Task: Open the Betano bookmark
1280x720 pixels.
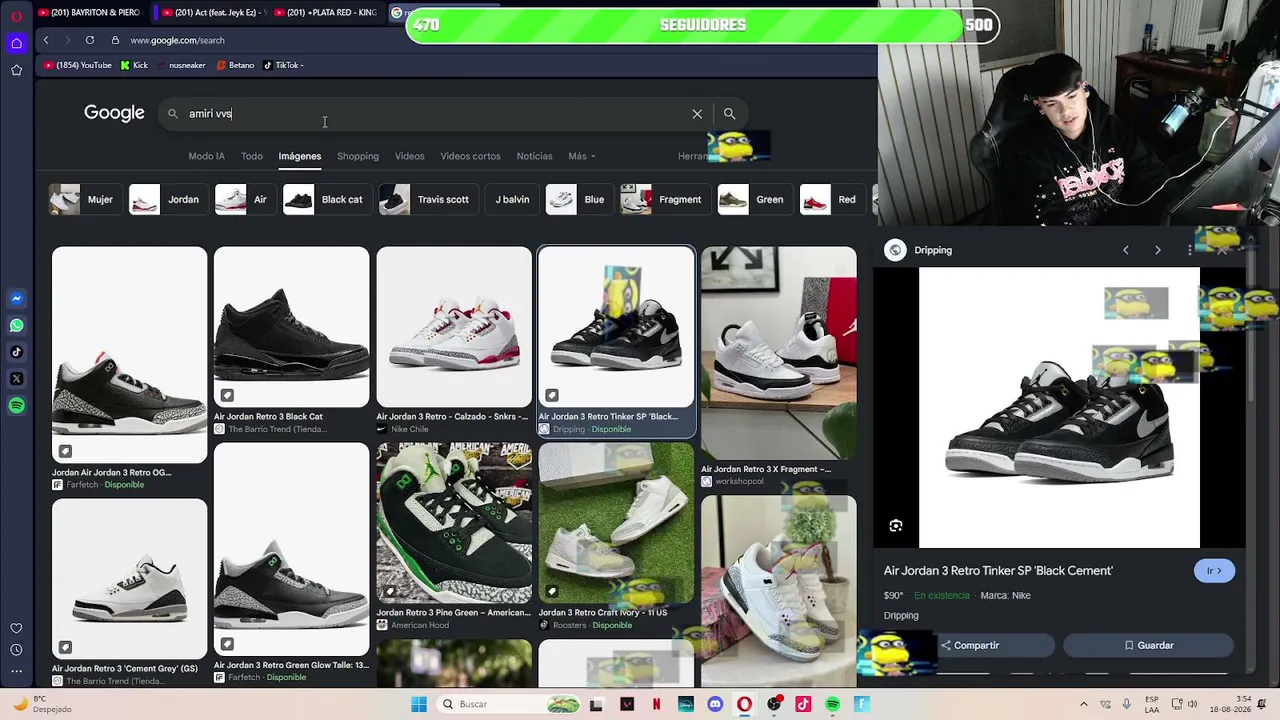Action: pos(236,65)
